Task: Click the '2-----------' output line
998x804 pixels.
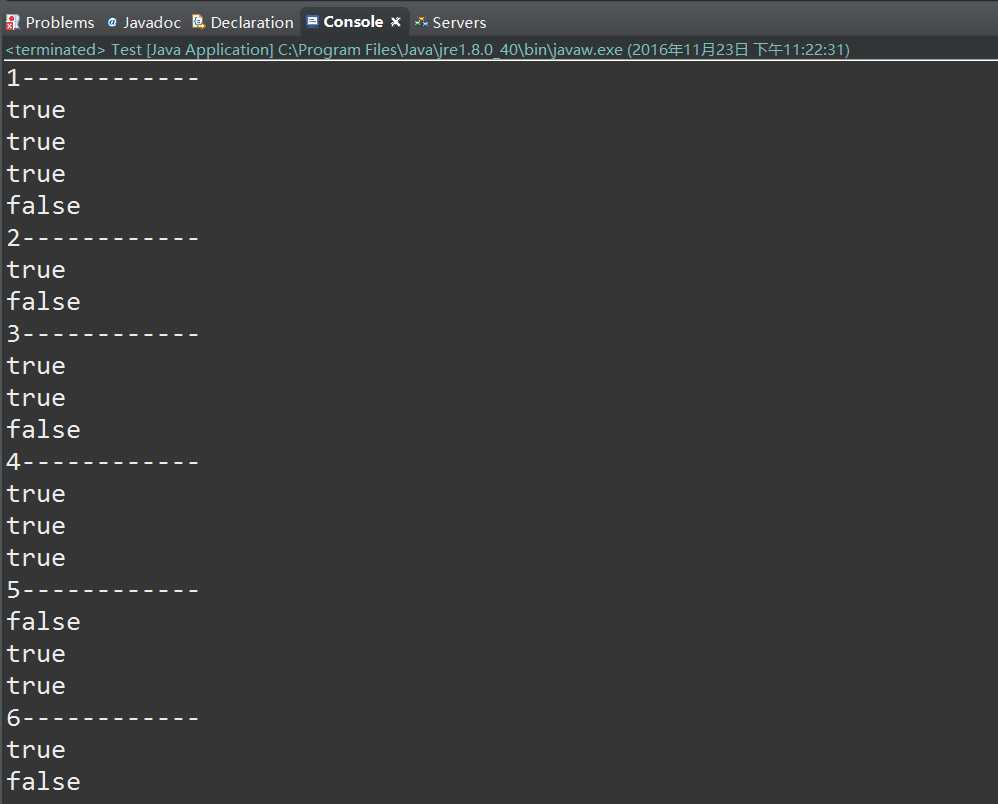Action: click(102, 238)
